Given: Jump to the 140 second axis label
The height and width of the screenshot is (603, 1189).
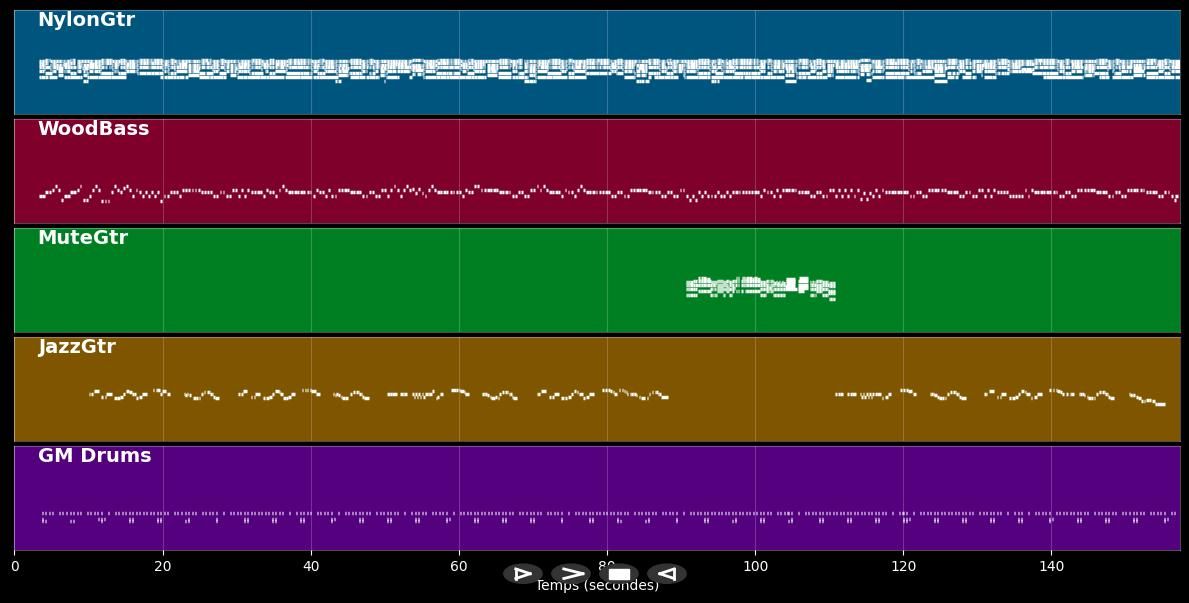Looking at the screenshot, I should click(1051, 567).
